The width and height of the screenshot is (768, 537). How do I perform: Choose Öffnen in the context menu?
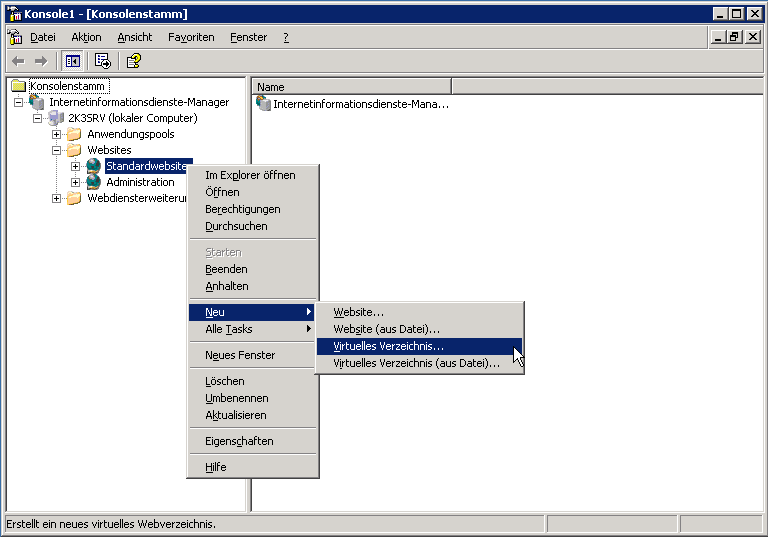251,192
